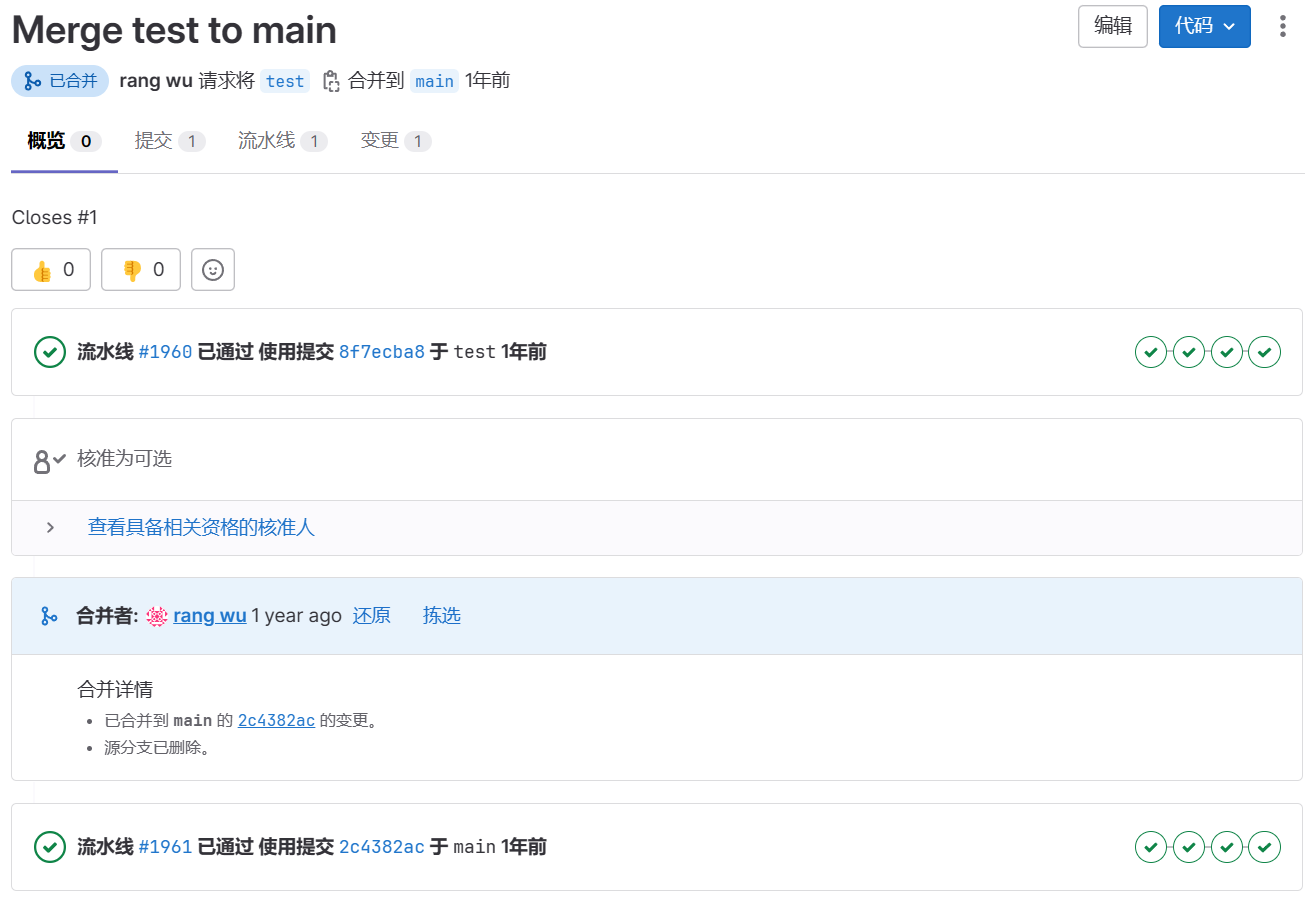Click the 编辑 button
This screenshot has width=1313, height=901.
tap(1112, 27)
